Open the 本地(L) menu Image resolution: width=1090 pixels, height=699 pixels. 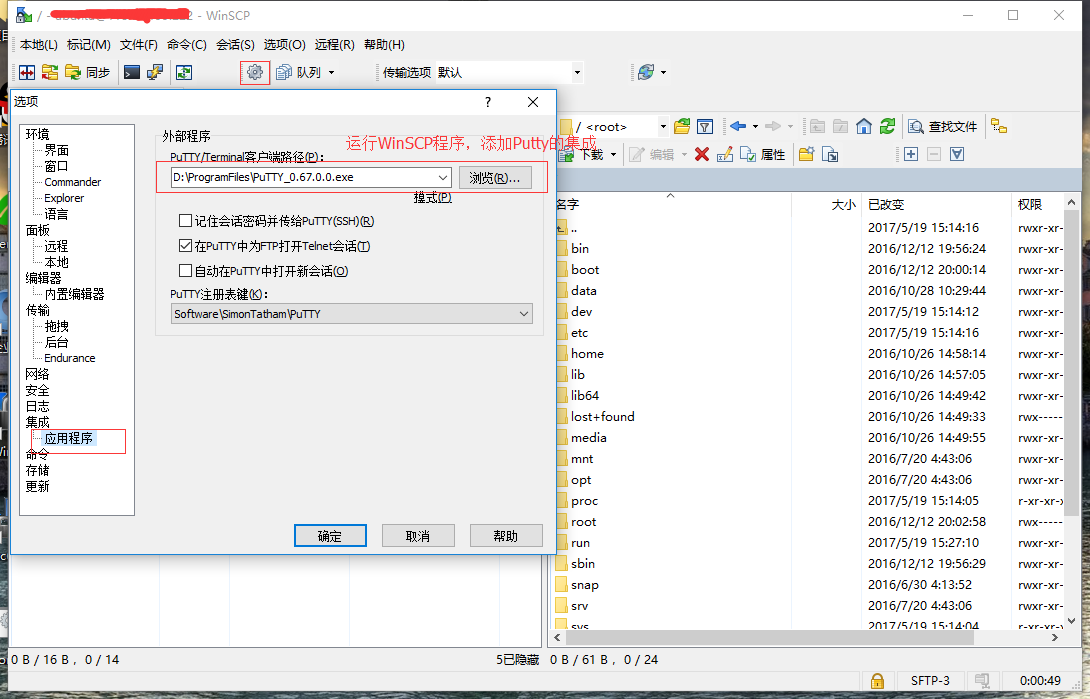coord(39,44)
